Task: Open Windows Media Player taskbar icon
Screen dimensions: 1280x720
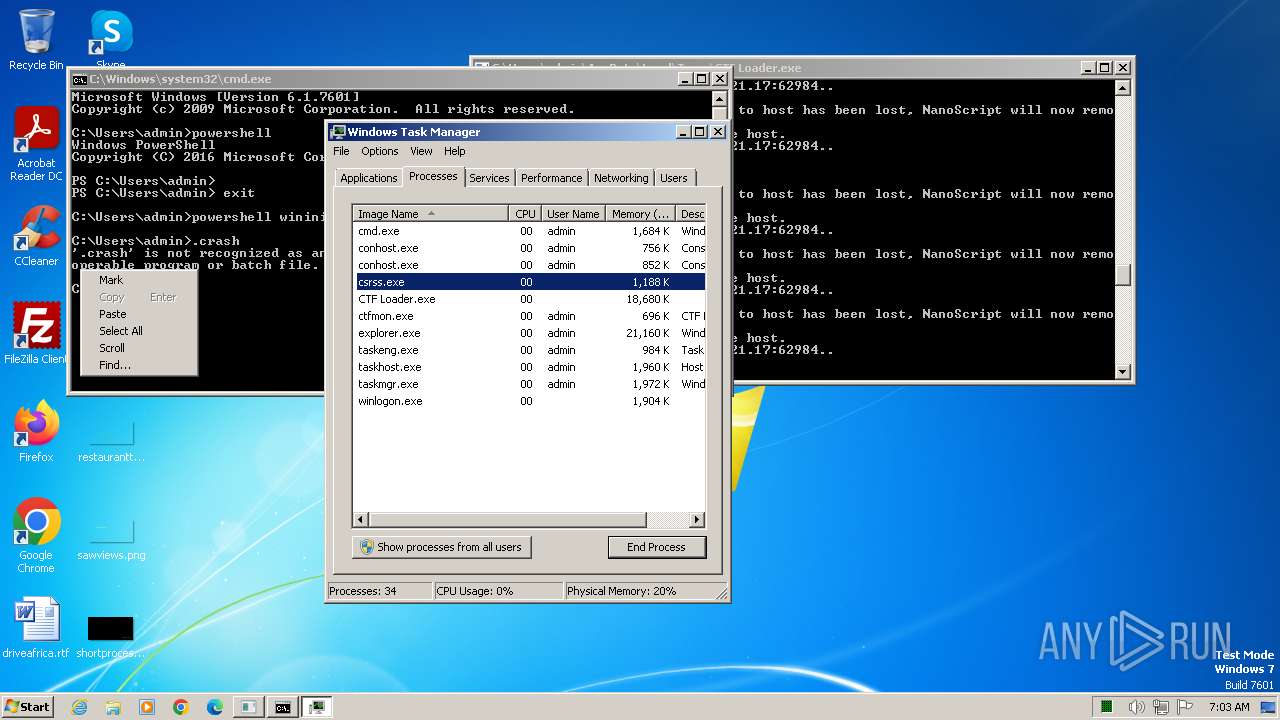Action: 147,707
